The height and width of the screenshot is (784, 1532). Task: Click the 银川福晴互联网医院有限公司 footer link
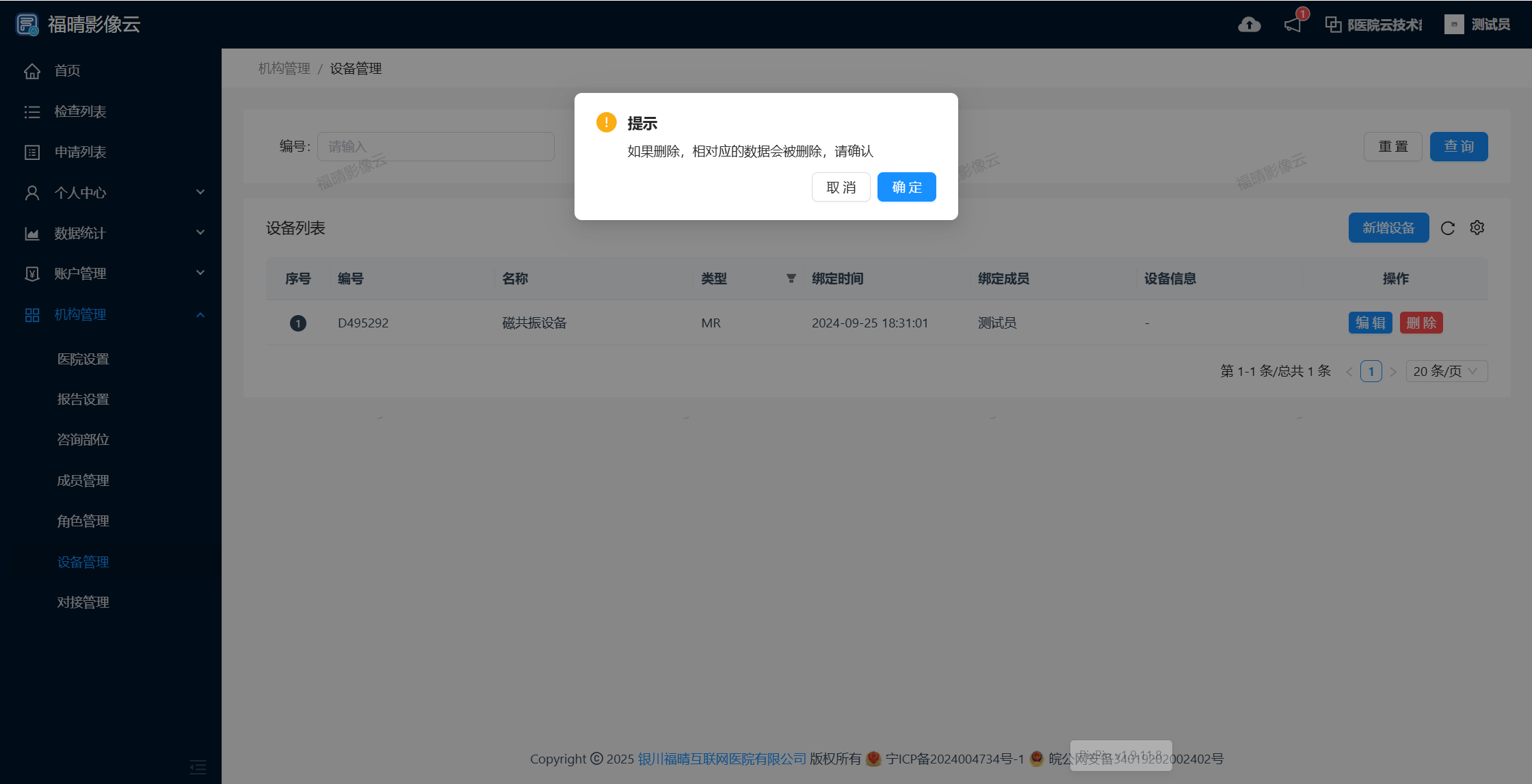click(722, 759)
